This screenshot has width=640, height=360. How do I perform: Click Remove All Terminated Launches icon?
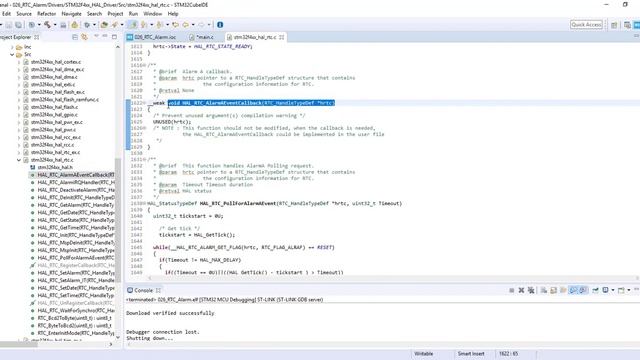tap(531, 290)
